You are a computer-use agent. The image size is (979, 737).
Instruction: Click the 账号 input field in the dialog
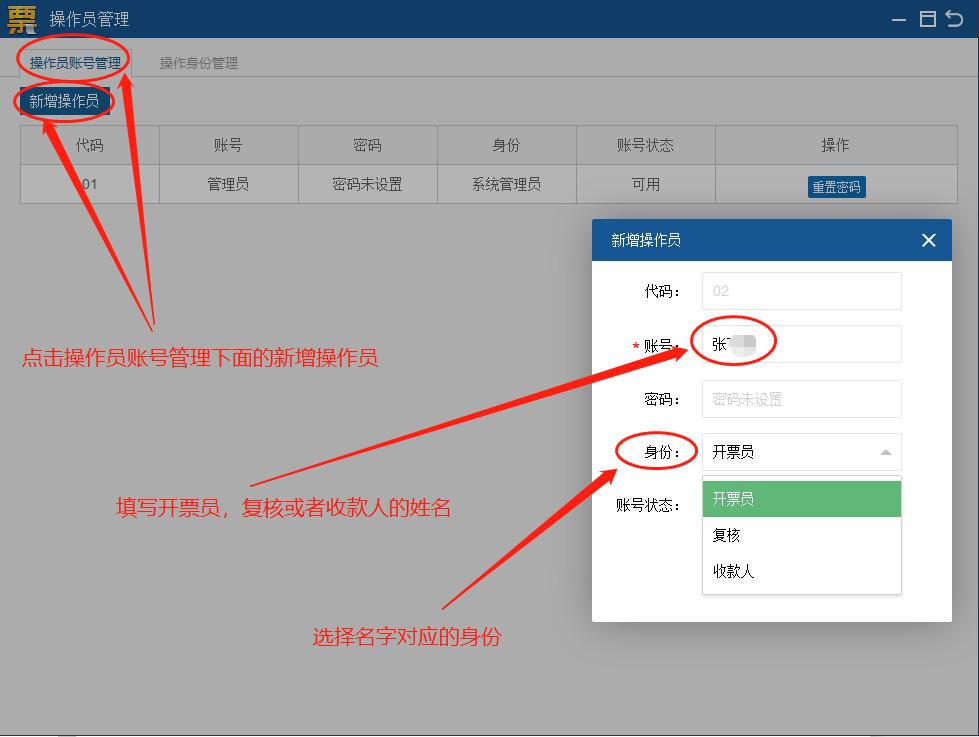click(x=800, y=343)
